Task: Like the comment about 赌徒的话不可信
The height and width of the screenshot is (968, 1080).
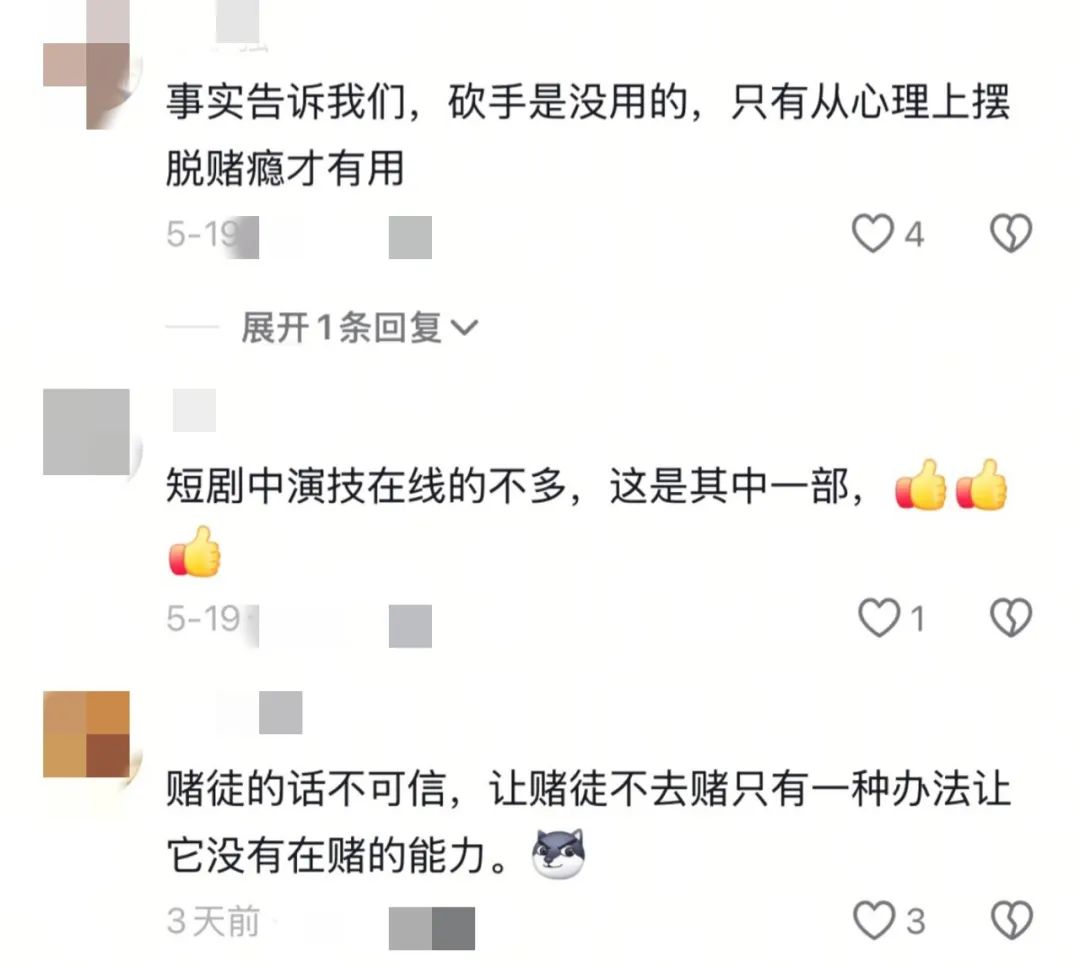Action: pos(873,920)
